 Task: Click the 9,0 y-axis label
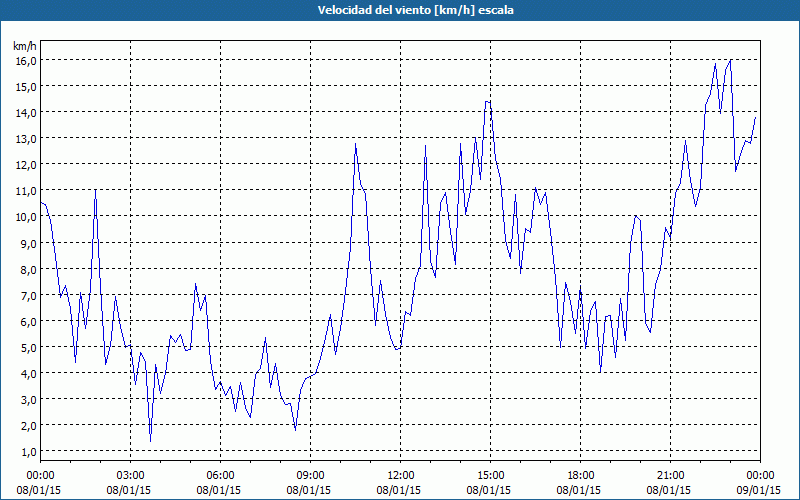point(28,243)
